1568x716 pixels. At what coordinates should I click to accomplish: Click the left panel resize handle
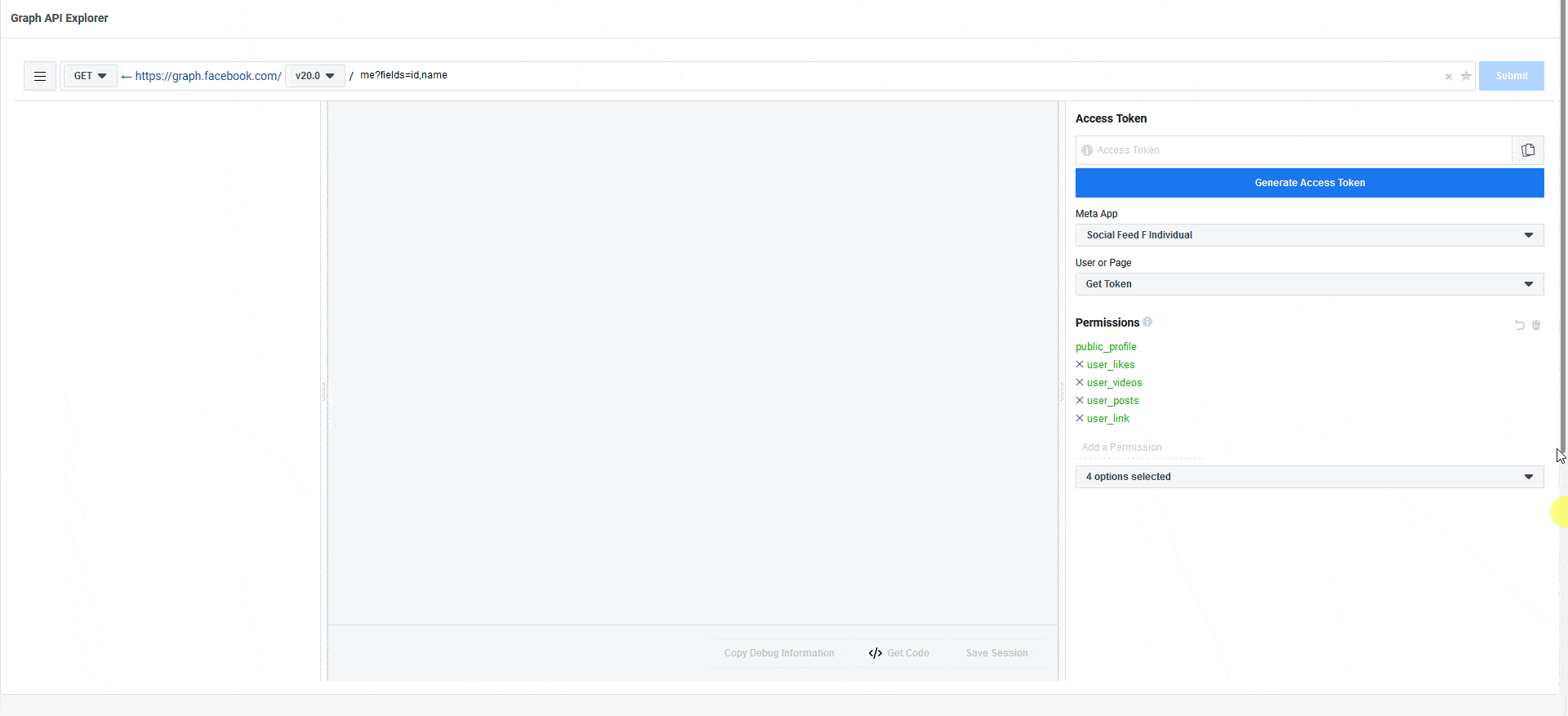(323, 392)
